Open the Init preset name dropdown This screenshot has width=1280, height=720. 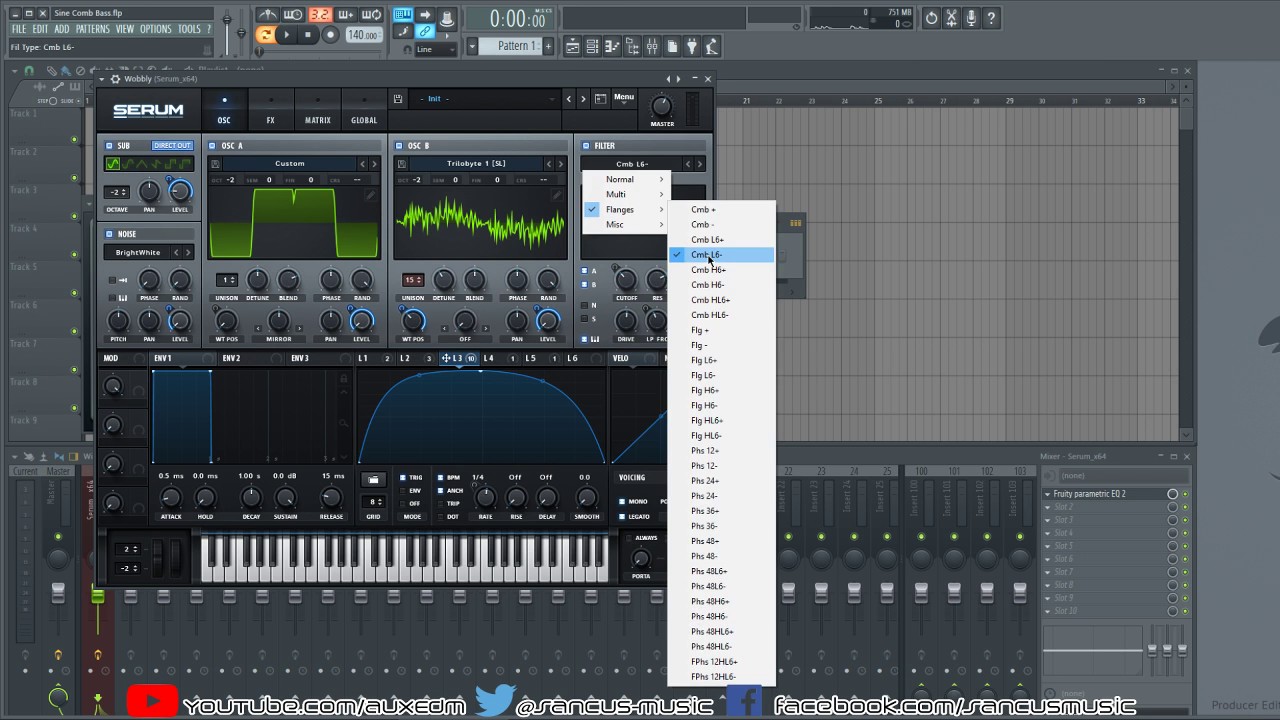click(x=485, y=99)
